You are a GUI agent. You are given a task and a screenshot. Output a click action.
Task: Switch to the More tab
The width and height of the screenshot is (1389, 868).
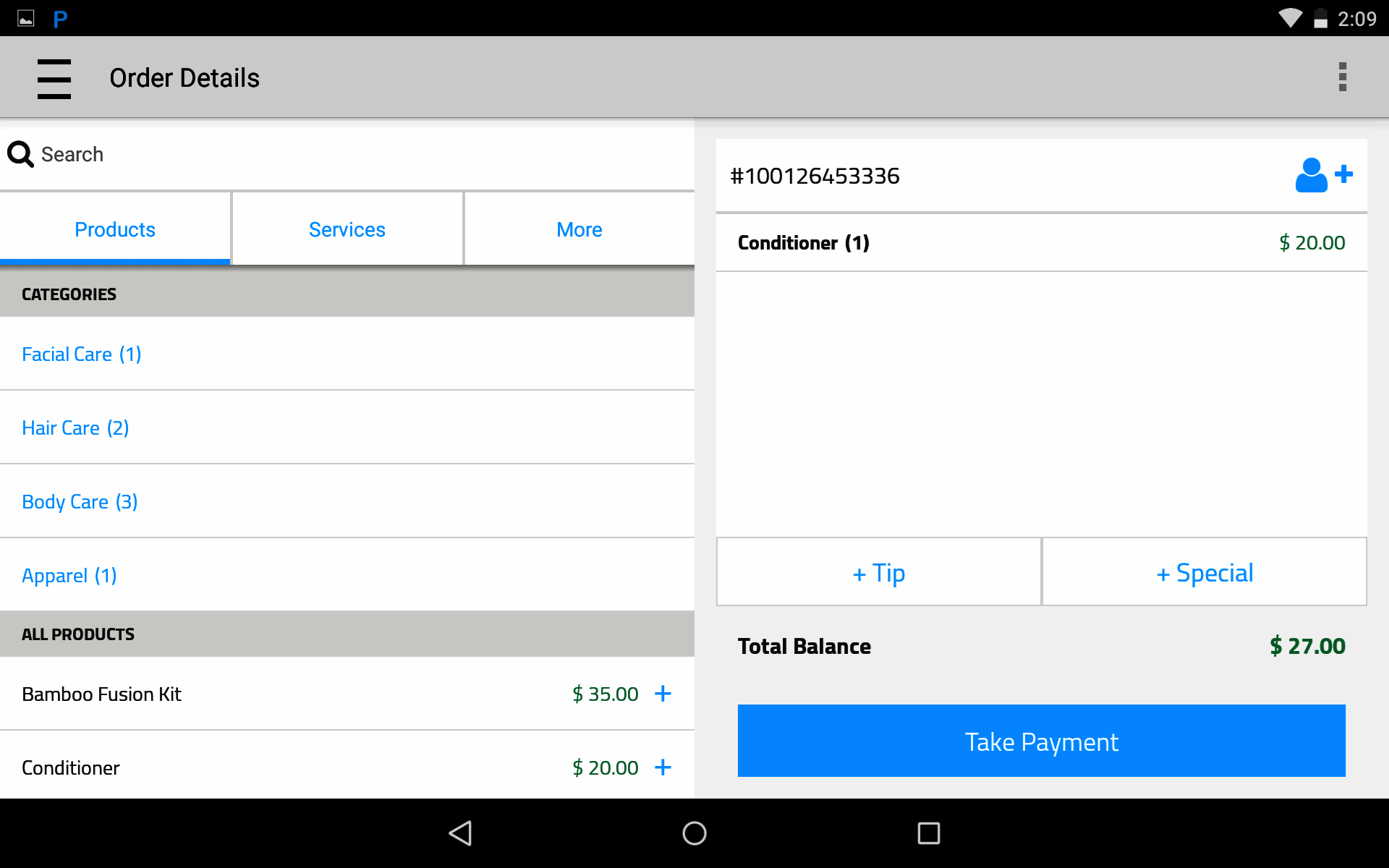pyautogui.click(x=579, y=229)
